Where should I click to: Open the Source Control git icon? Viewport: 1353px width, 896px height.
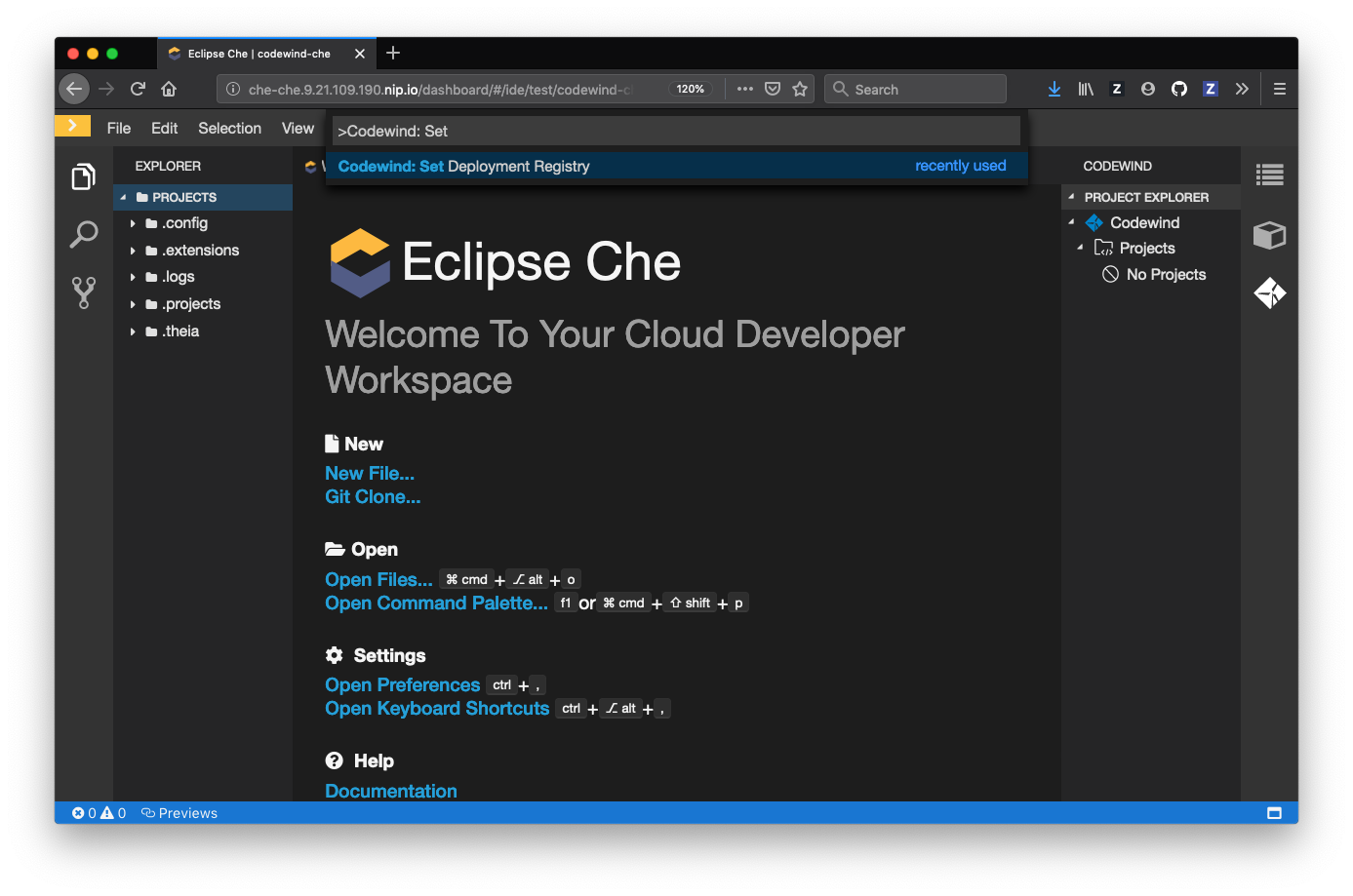point(84,292)
